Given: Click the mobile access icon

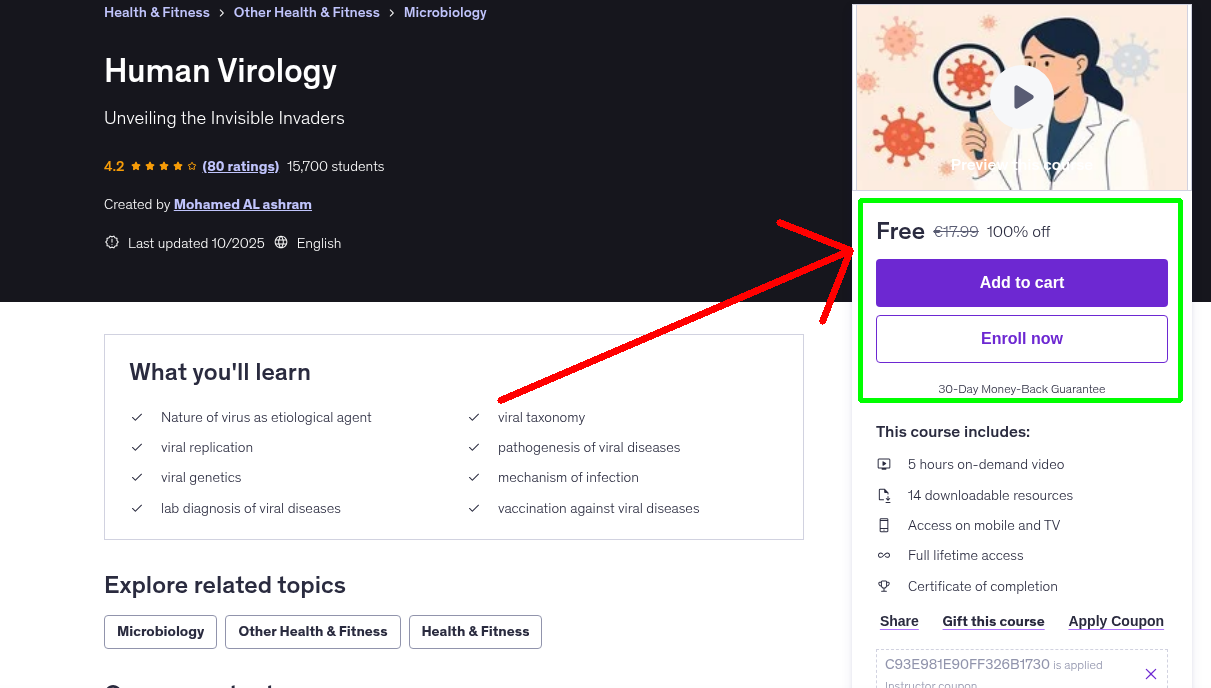Looking at the screenshot, I should pos(884,525).
